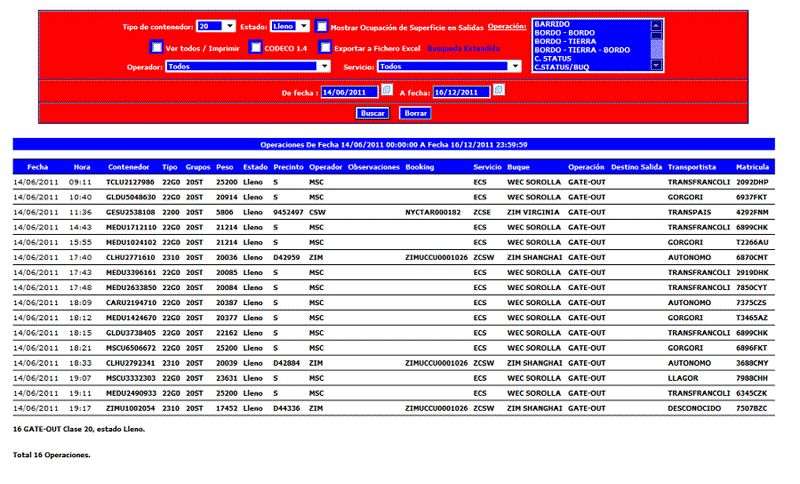Click the Matricula column header
Viewport: 800px width, 484px height.
point(752,167)
